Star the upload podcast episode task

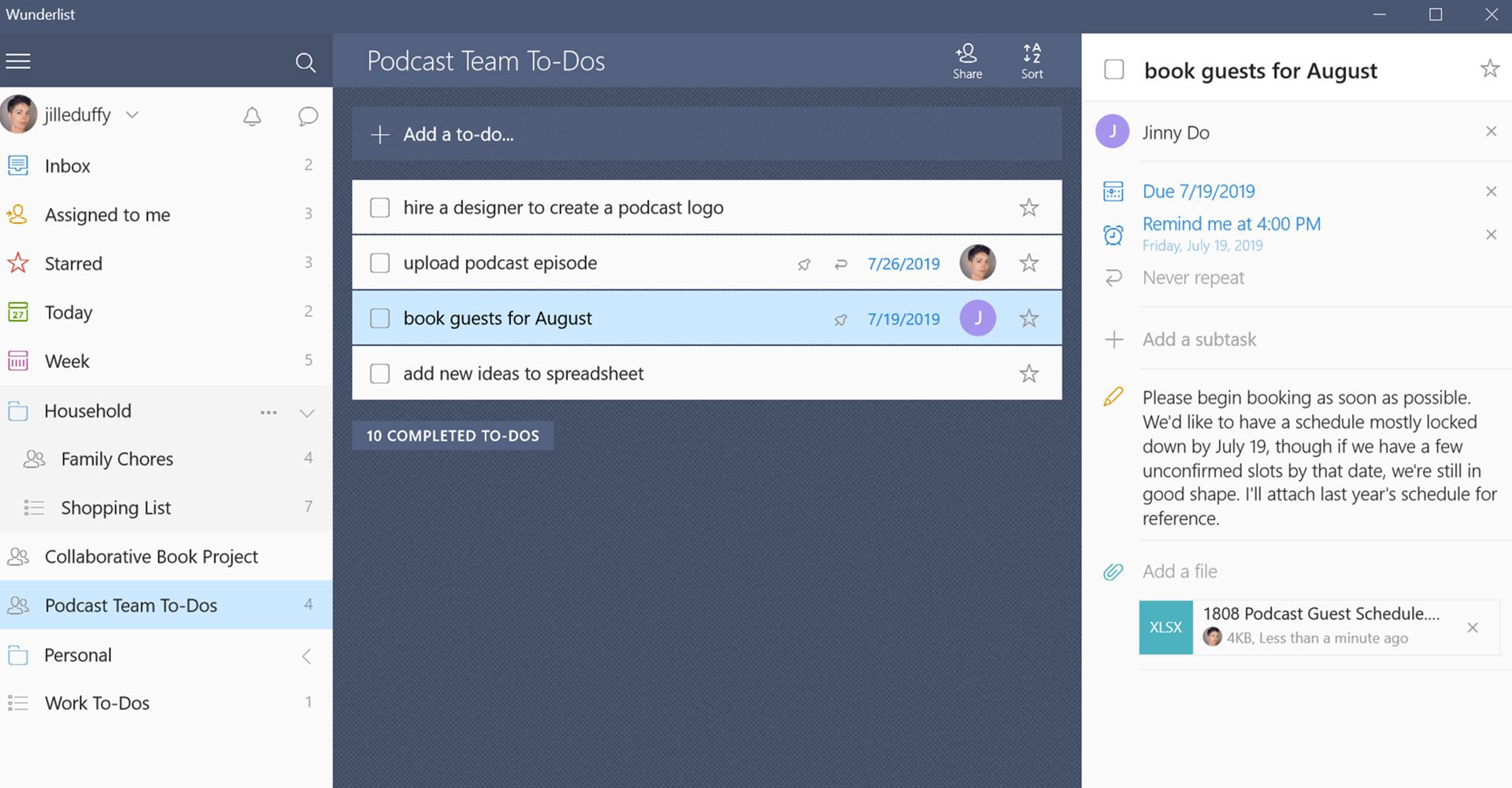click(x=1029, y=262)
